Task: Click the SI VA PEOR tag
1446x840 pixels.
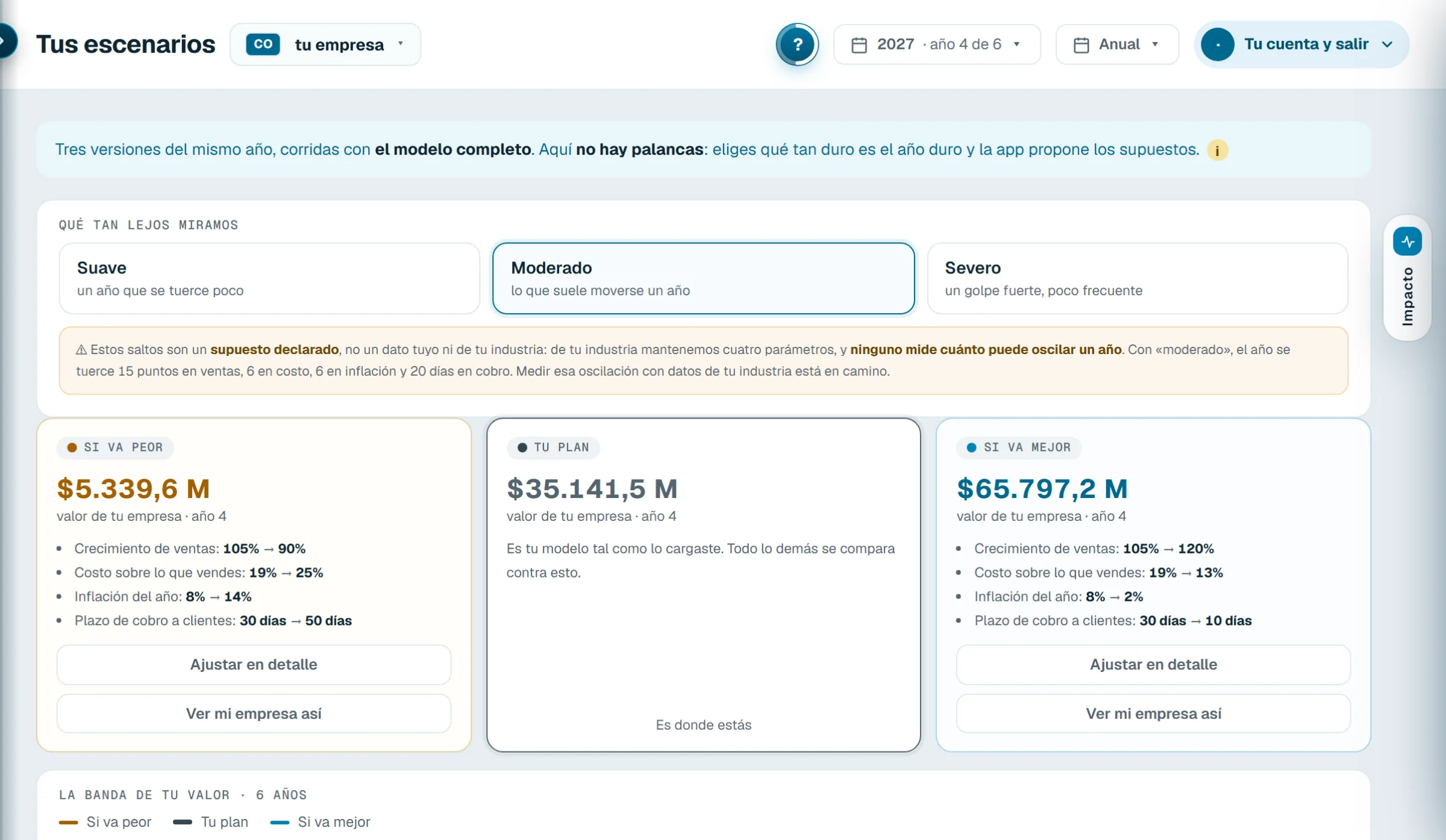Action: (115, 447)
